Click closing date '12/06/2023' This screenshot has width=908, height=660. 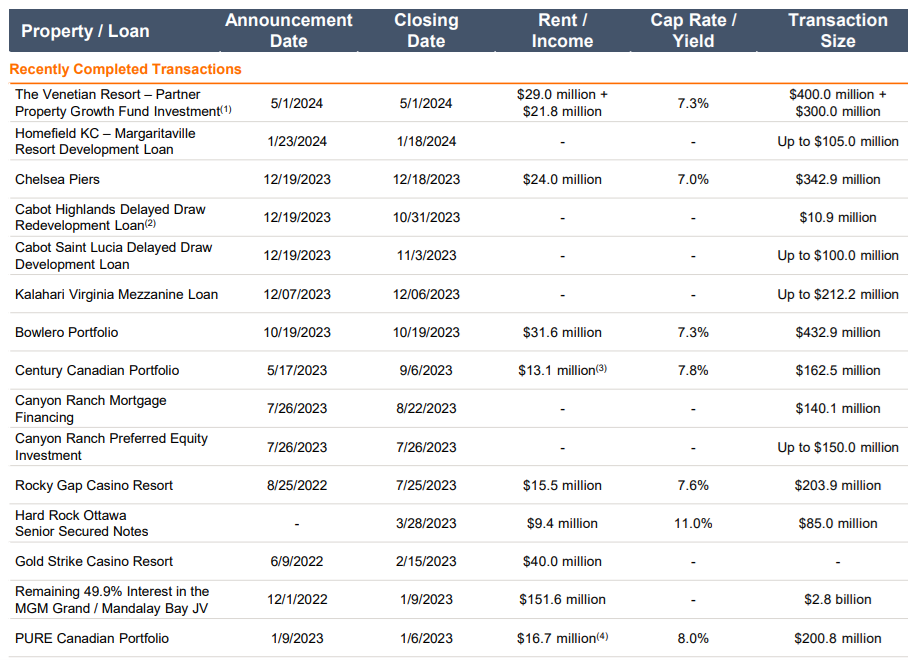pyautogui.click(x=426, y=294)
